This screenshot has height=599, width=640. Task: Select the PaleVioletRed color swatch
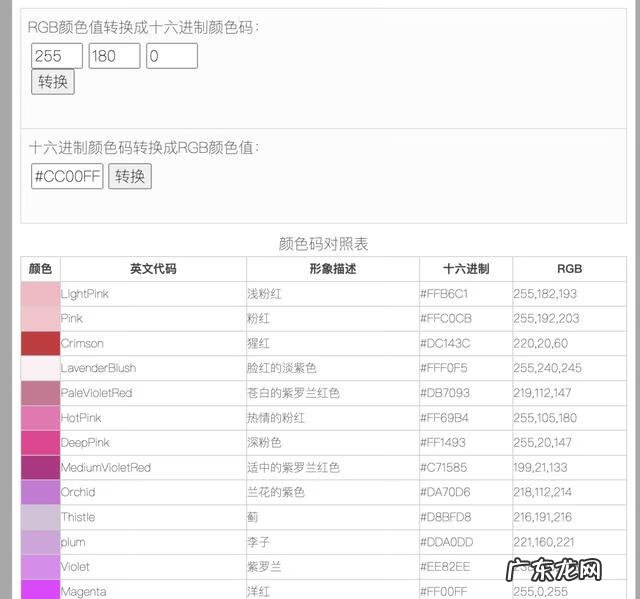point(40,393)
